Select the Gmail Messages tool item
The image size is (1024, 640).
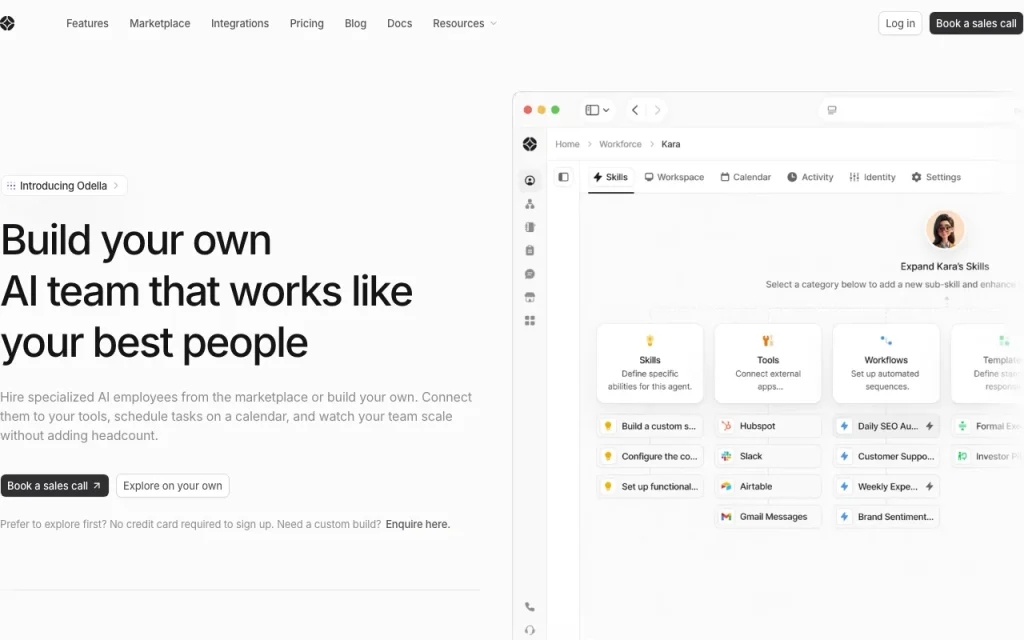[768, 517]
